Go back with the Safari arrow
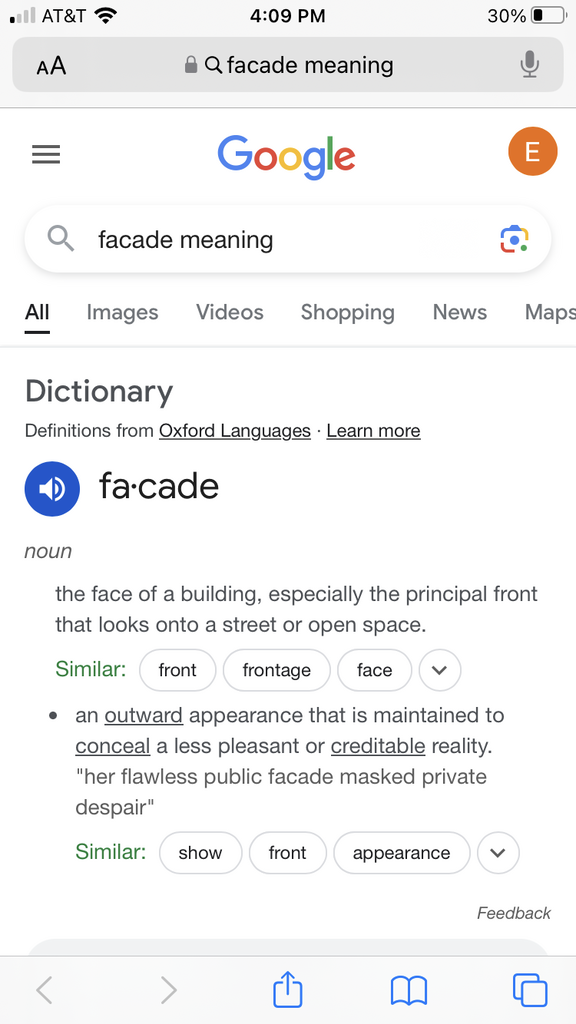This screenshot has height=1024, width=576. pos(44,990)
